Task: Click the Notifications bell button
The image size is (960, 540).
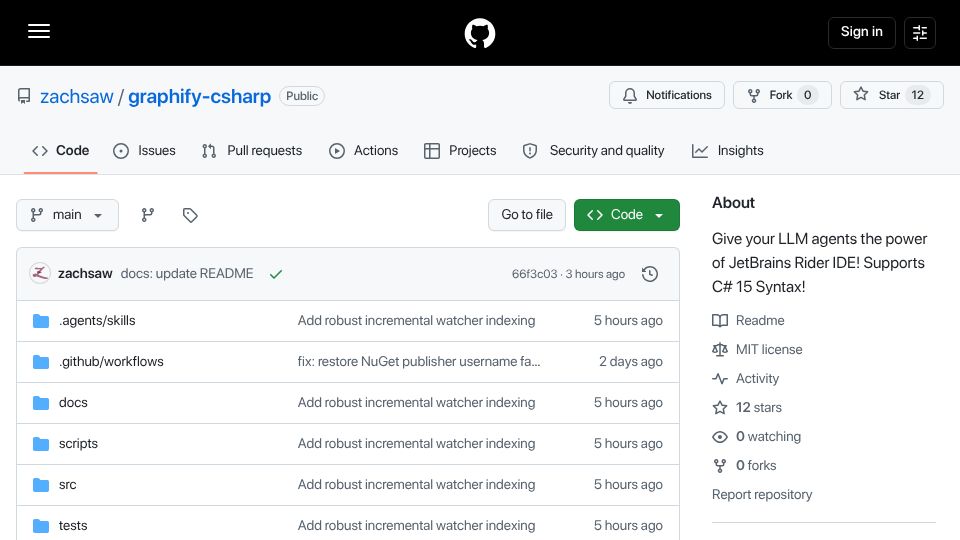Action: point(667,95)
